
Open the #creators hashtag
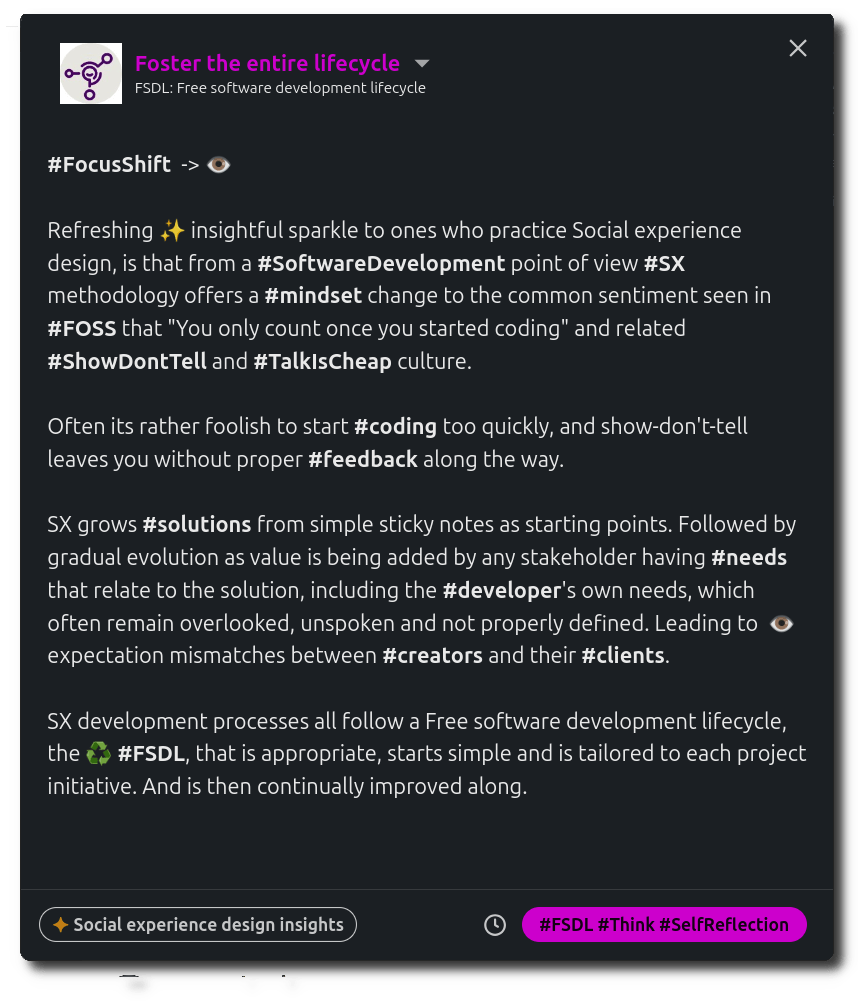(x=433, y=655)
